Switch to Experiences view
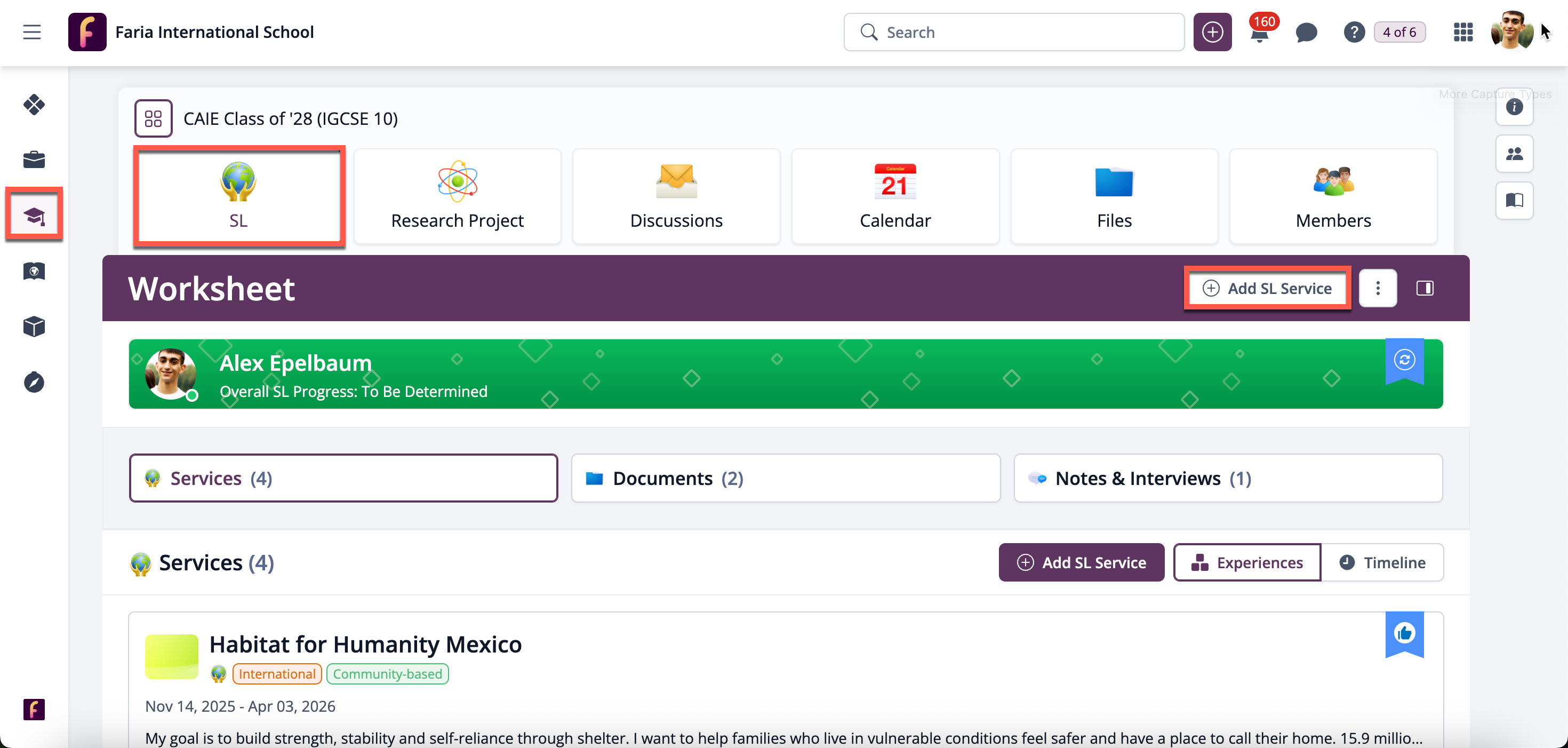1568x748 pixels. click(x=1247, y=562)
